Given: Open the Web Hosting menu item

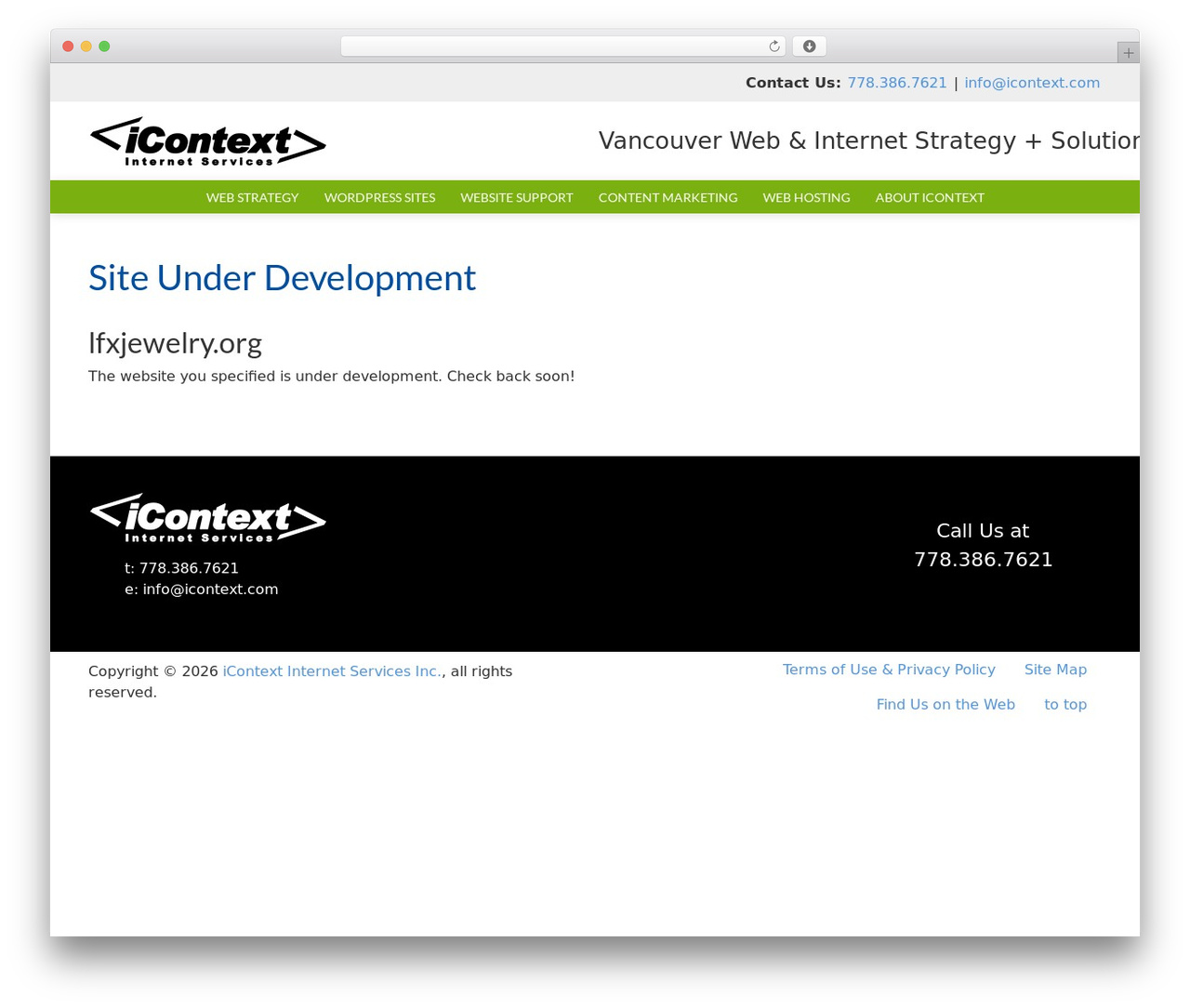Looking at the screenshot, I should 806,197.
